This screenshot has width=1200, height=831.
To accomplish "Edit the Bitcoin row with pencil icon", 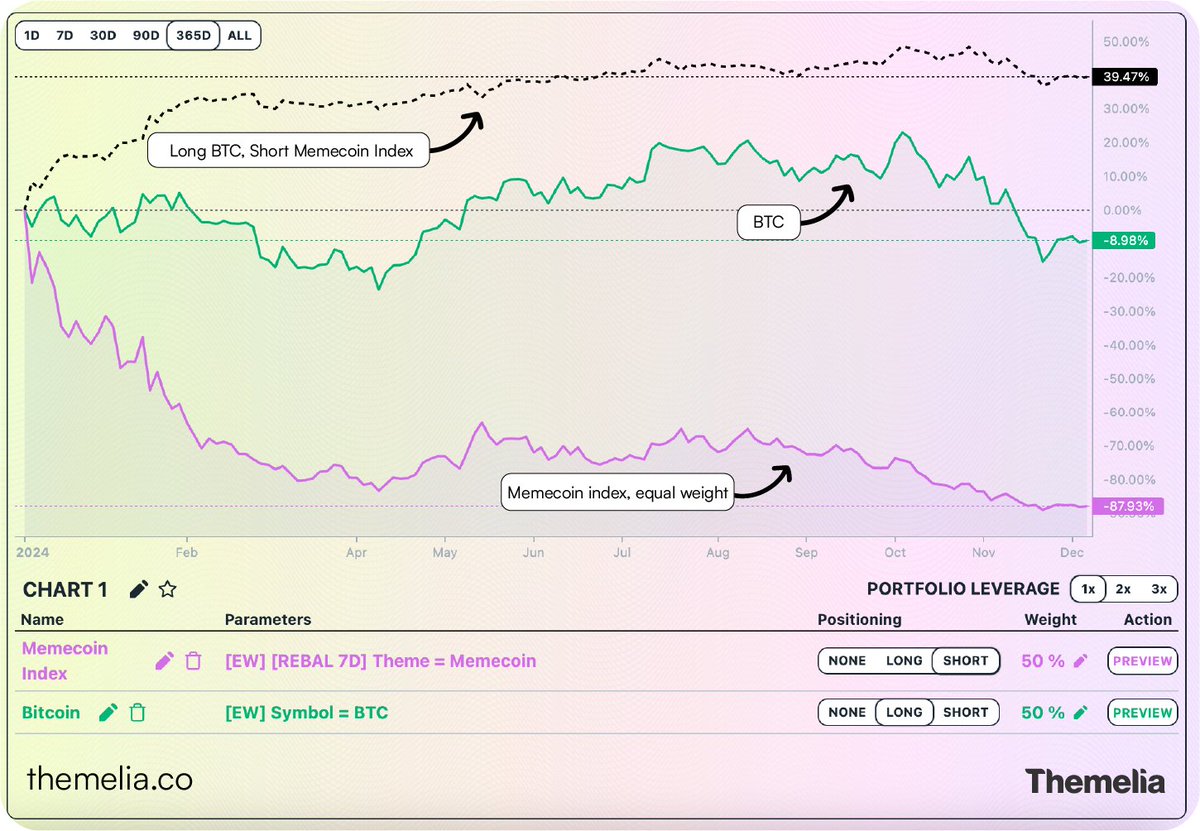I will coord(108,713).
